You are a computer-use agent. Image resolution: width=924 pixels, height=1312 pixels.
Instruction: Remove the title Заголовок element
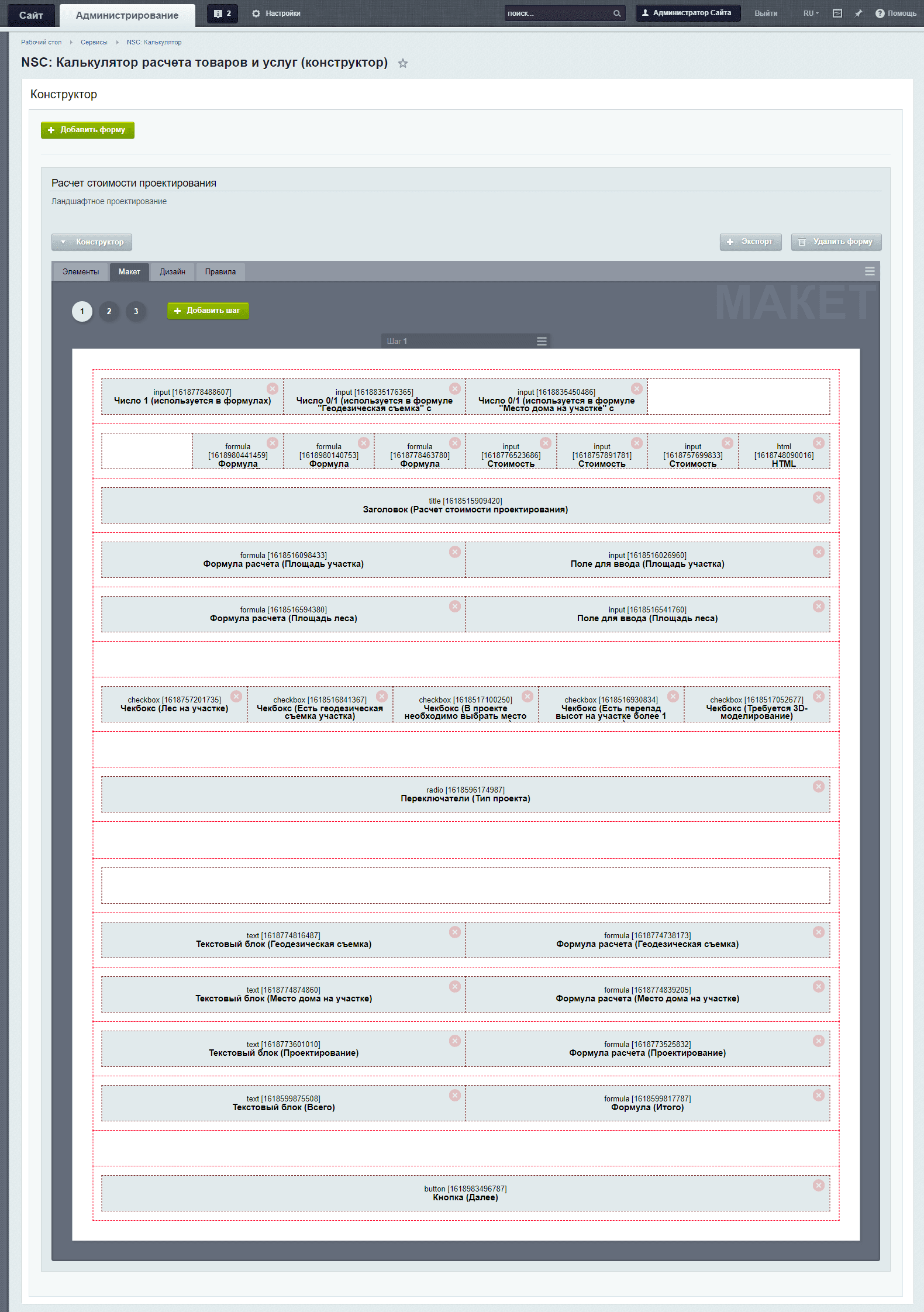(x=818, y=497)
